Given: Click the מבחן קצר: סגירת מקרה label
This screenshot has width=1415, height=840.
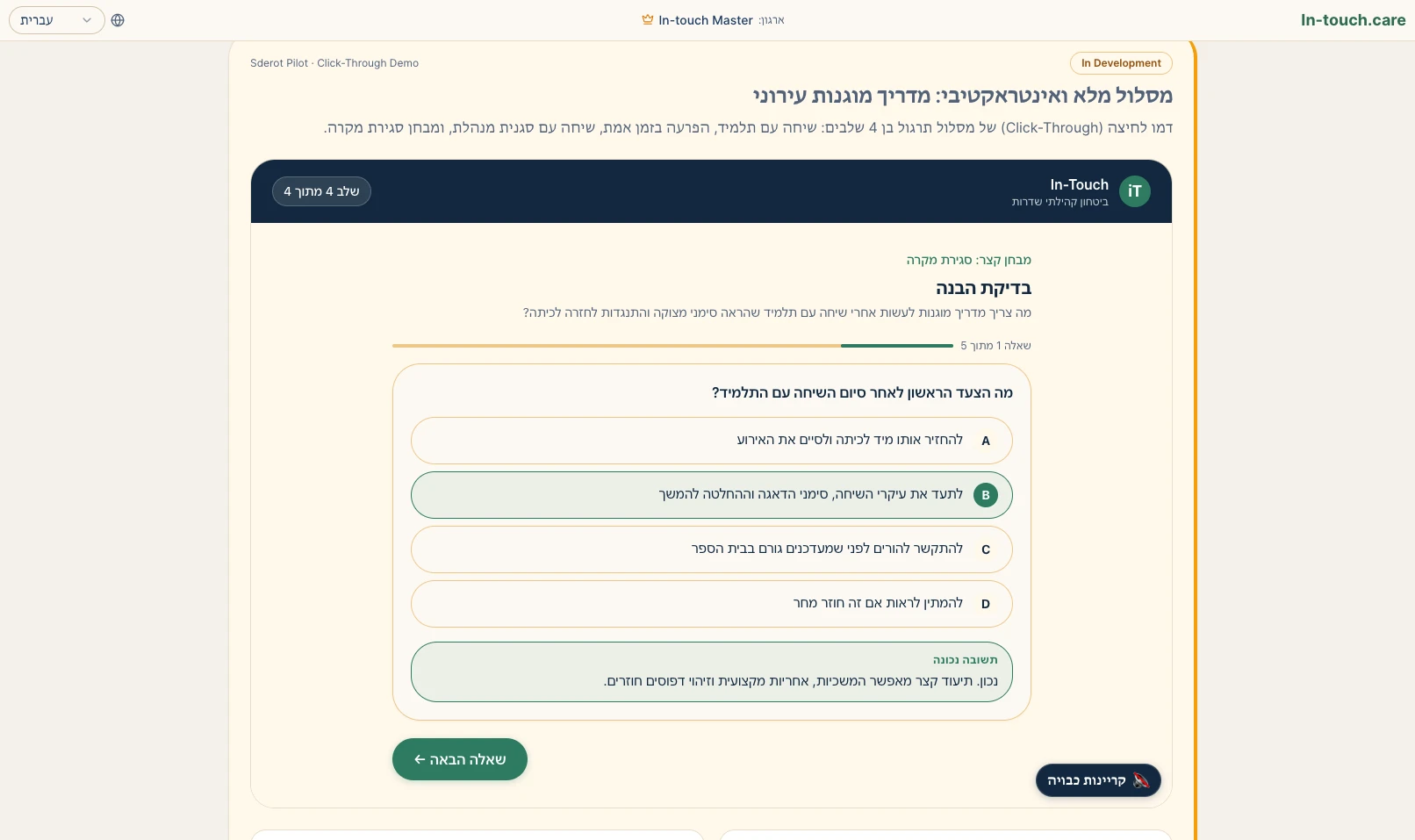Looking at the screenshot, I should point(969,260).
